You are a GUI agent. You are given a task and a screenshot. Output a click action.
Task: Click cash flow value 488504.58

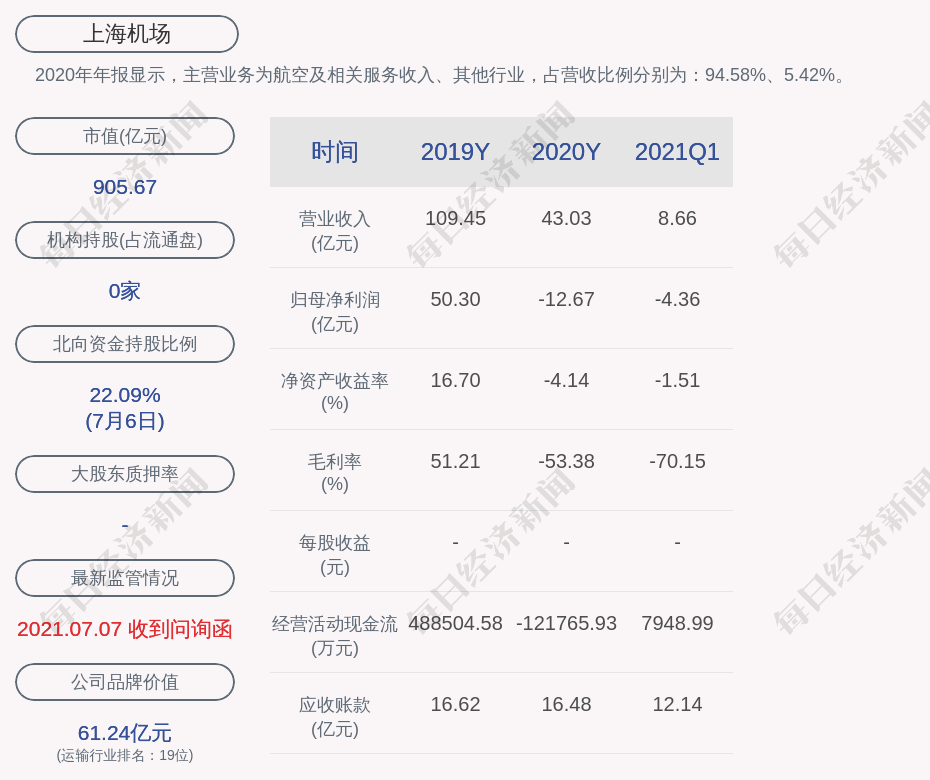tap(455, 623)
